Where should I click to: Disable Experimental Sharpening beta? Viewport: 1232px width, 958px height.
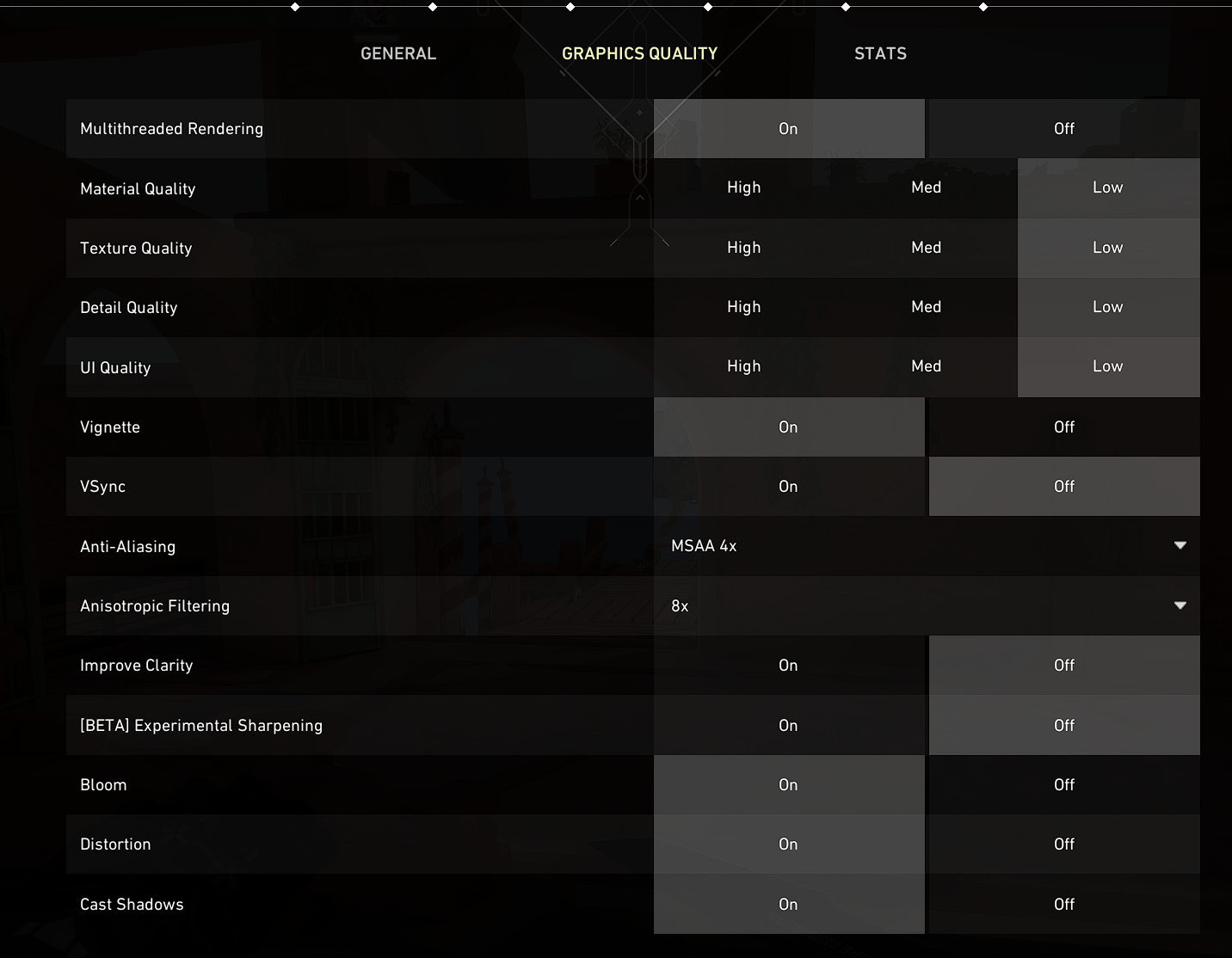[1064, 725]
